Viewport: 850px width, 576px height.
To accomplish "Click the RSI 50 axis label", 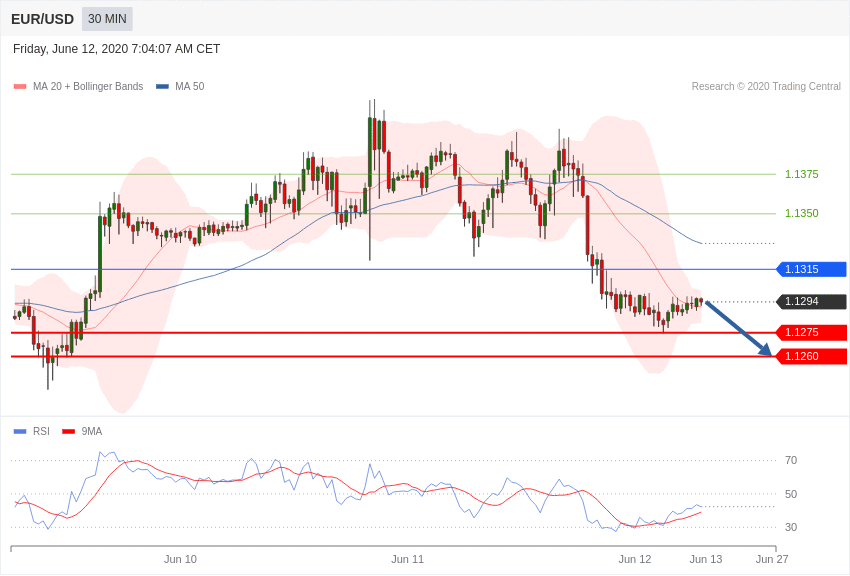I will [791, 494].
